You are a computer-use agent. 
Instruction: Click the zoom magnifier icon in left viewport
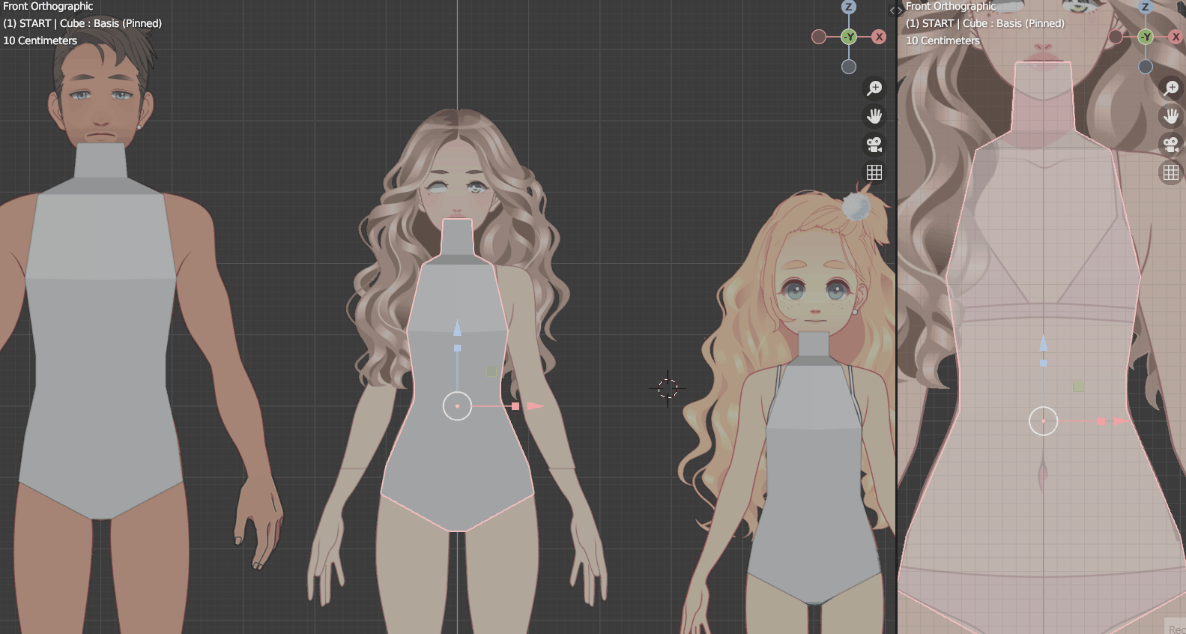tap(874, 88)
